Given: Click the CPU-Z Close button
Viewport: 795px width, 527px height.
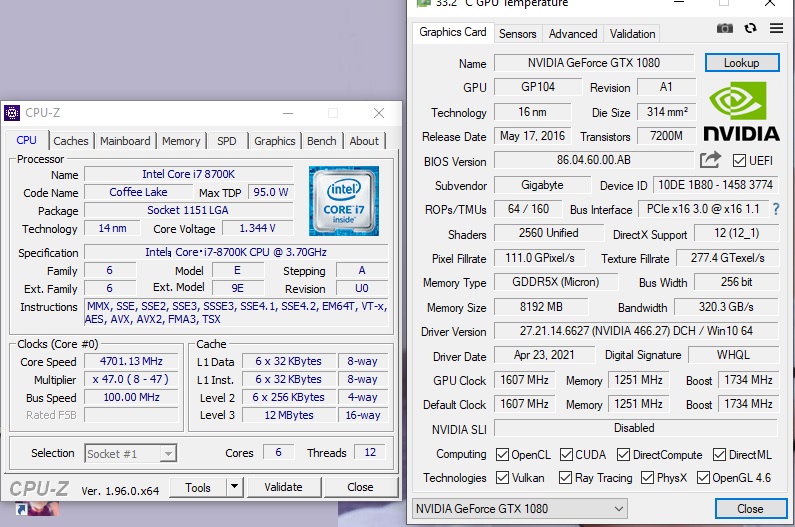Looking at the screenshot, I should coord(360,487).
